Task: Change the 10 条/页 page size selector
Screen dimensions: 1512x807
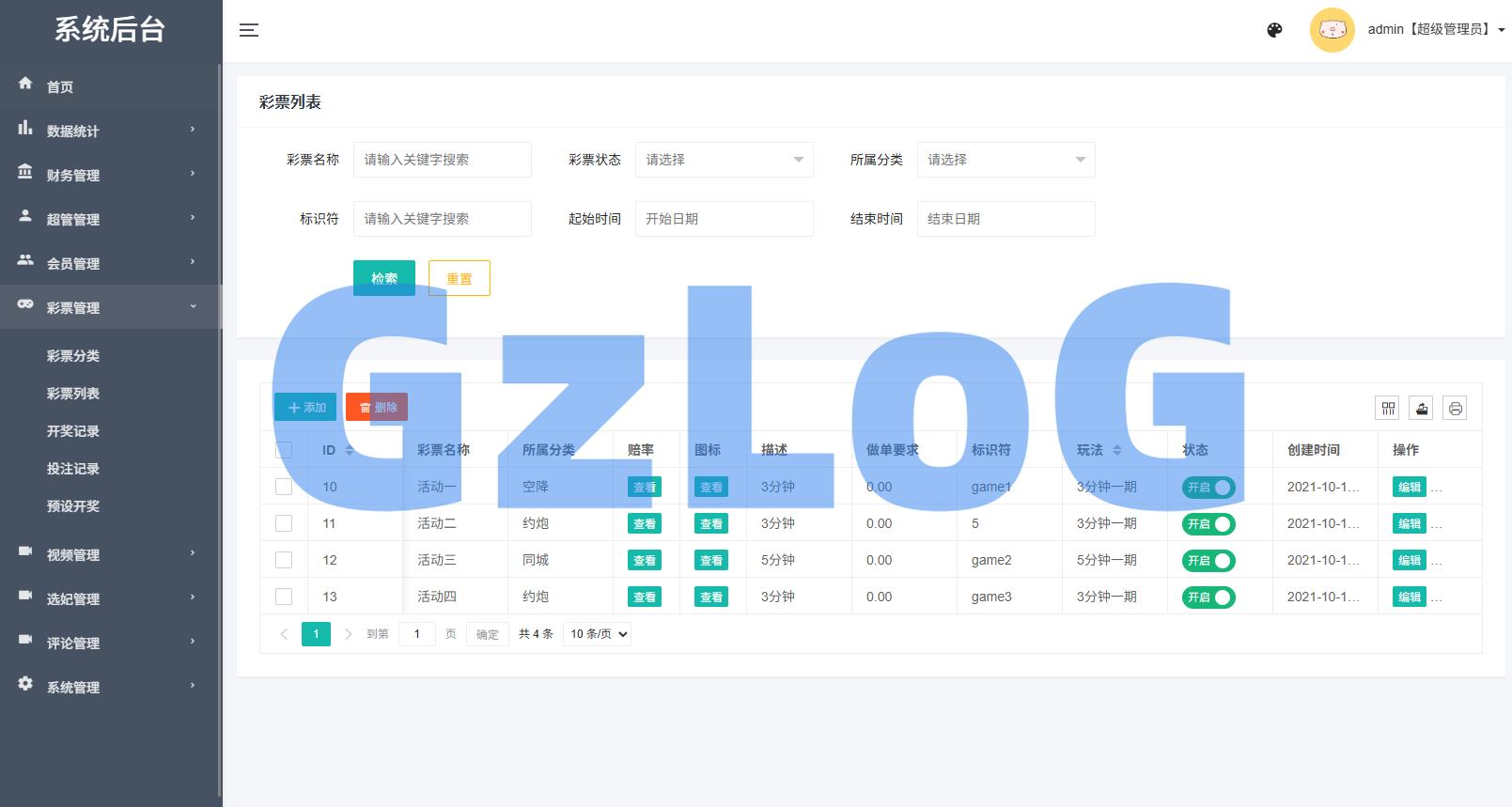Action: 598,634
